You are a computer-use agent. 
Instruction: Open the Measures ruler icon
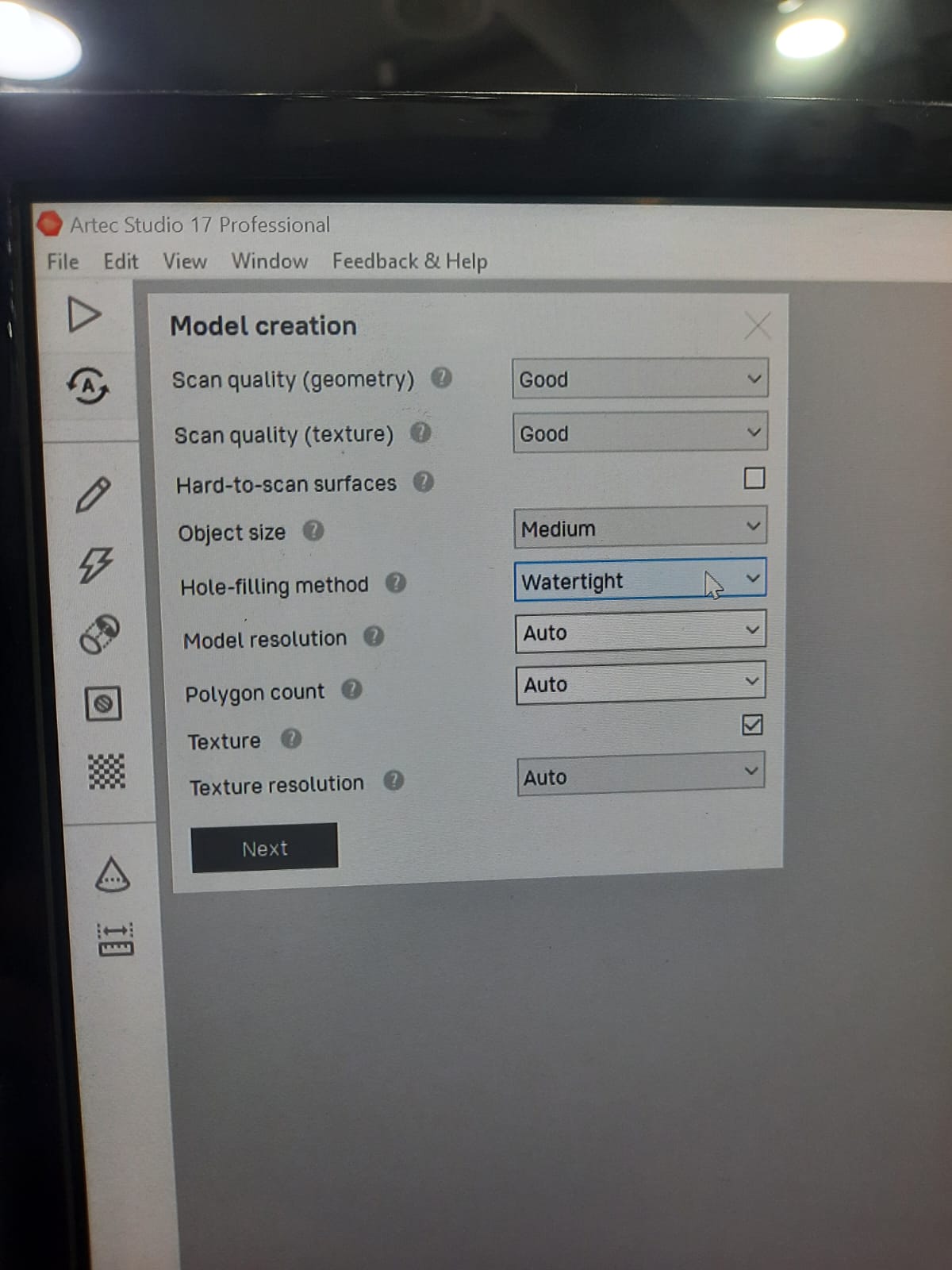(x=115, y=938)
